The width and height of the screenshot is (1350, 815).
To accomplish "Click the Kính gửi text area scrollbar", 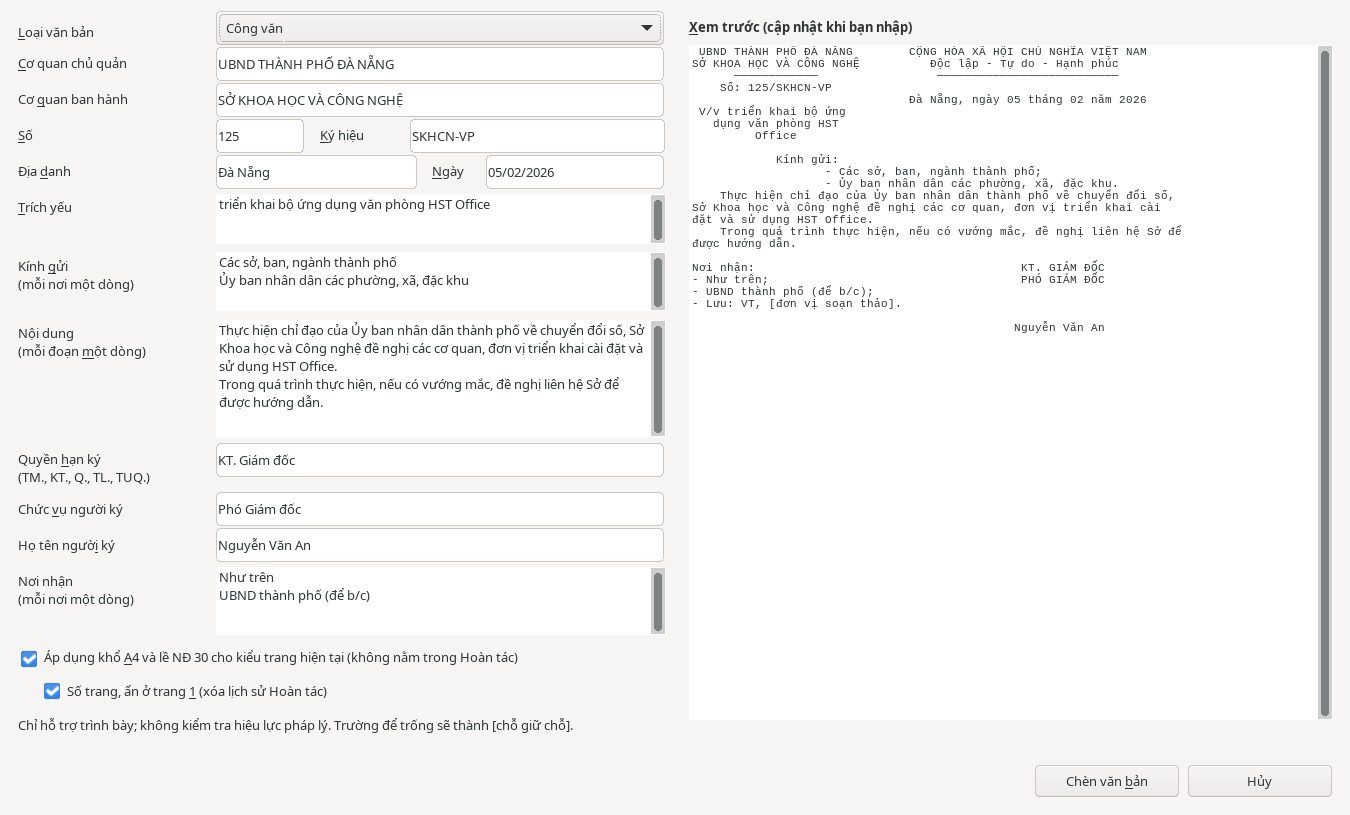I will [658, 282].
